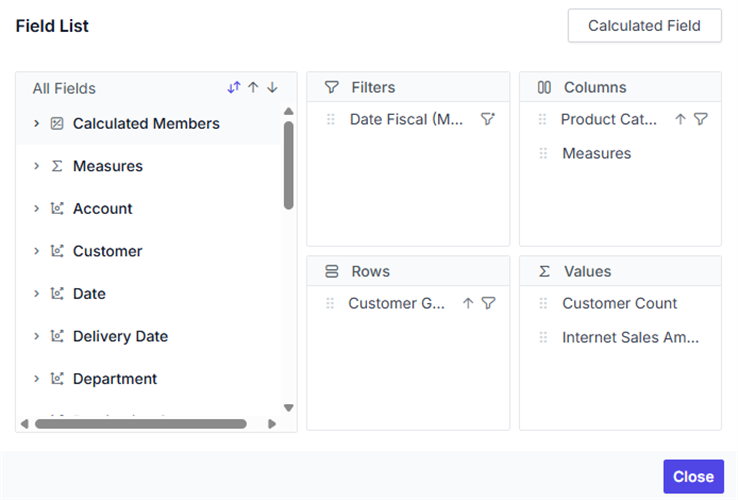Screen dimensions: 738x500
Task: Click field tree scroll right arrow
Action: point(272,424)
